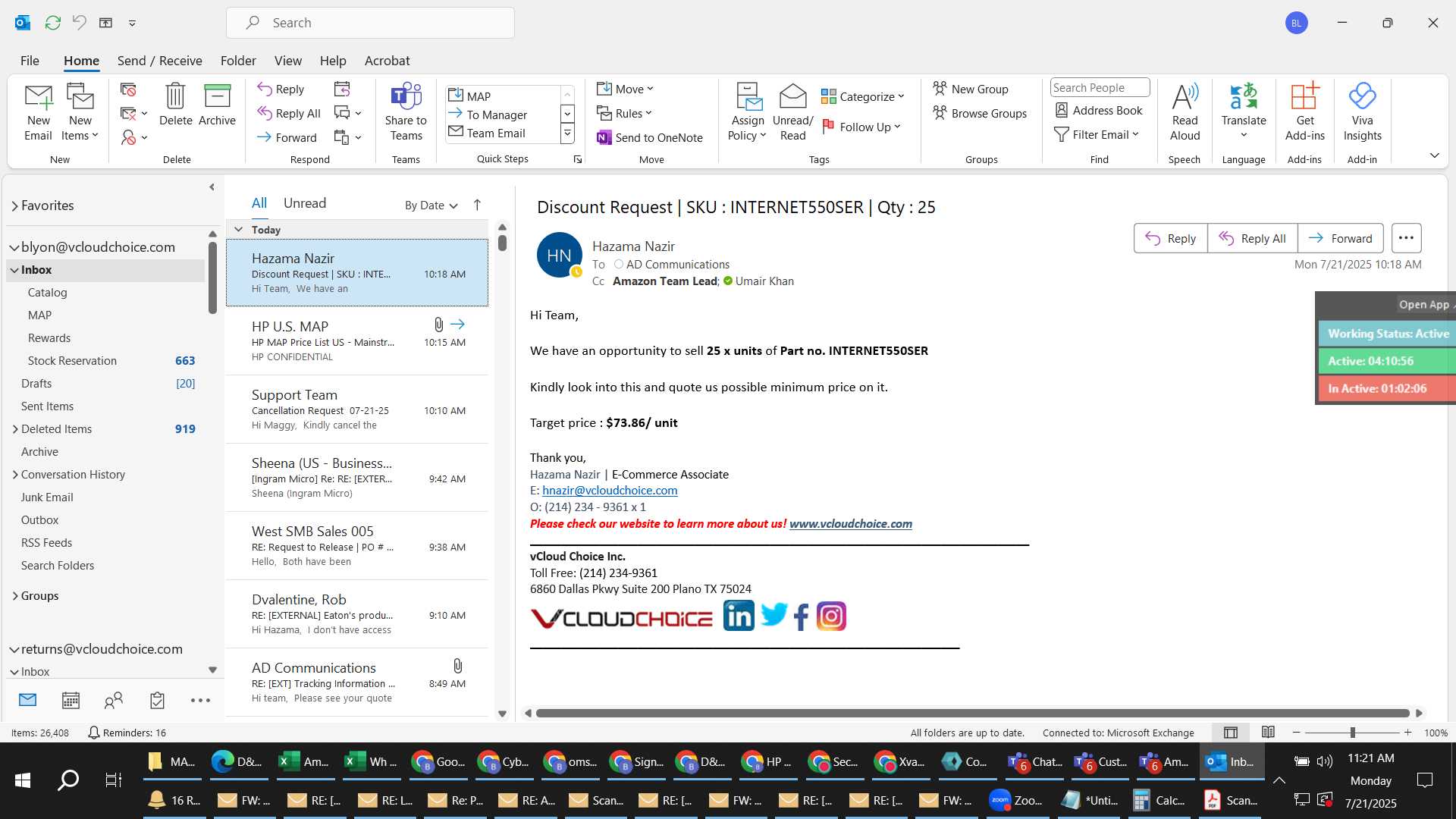The image size is (1456, 819).
Task: Click zoom in plus button
Action: point(1407,733)
